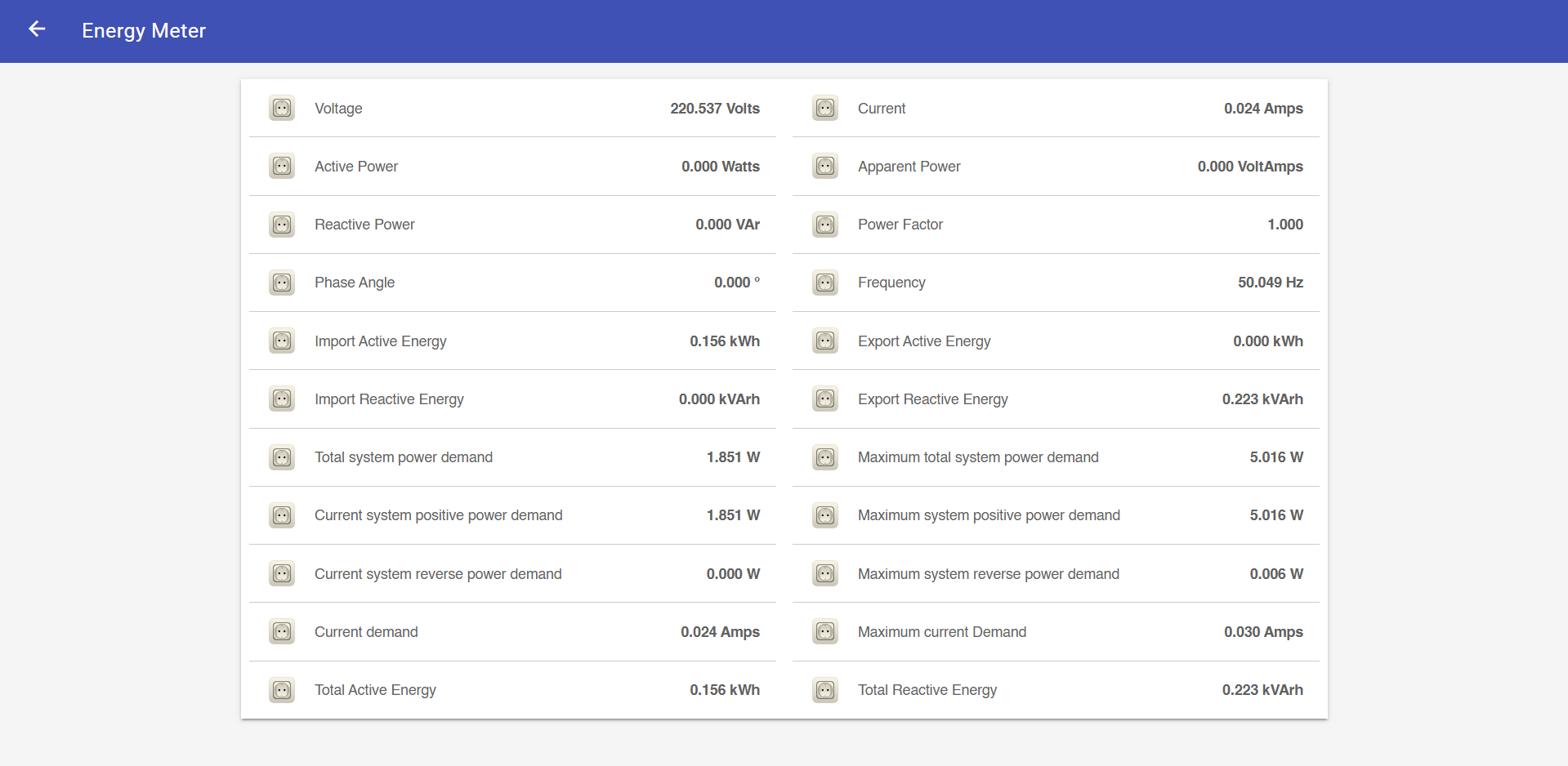Viewport: 1568px width, 766px height.
Task: Click the Total Active Energy 0.156 kWh value
Action: [724, 690]
